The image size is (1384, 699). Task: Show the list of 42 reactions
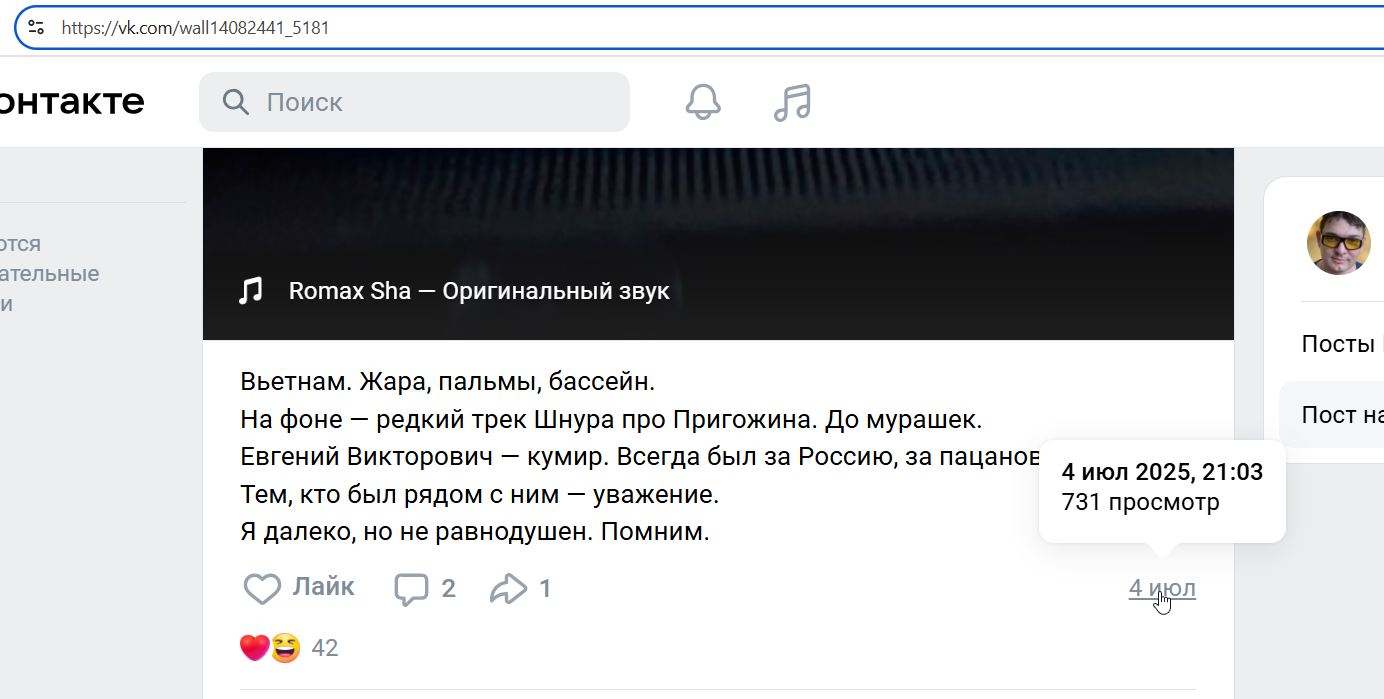point(325,648)
